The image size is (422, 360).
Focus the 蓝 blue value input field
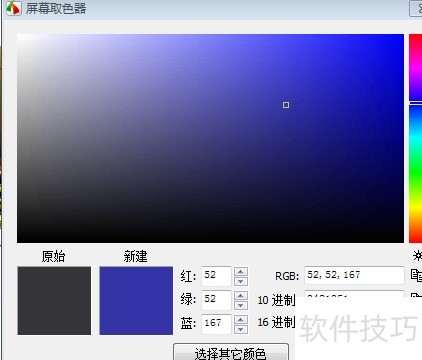[216, 324]
